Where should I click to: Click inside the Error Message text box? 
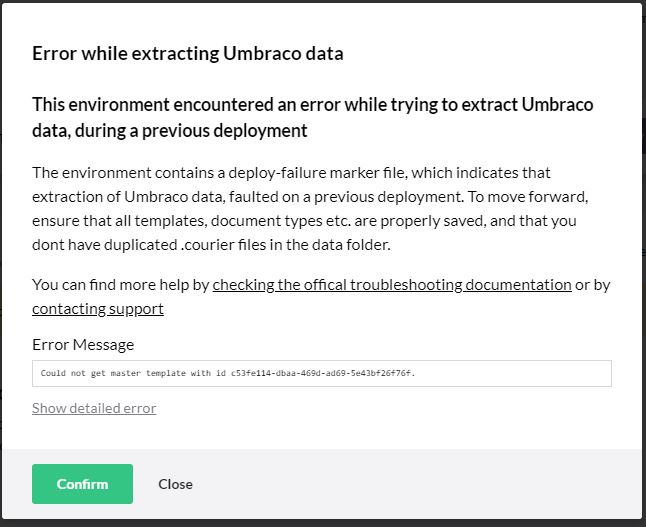[x=500, y=373]
